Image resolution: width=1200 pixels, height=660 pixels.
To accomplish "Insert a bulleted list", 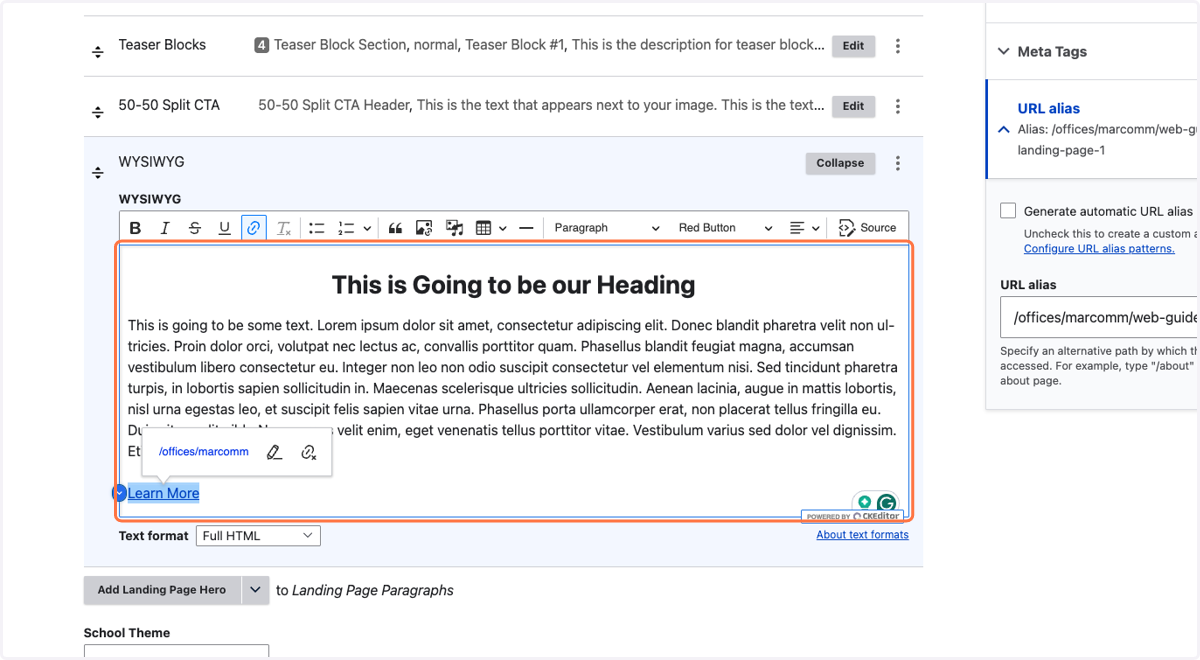I will [x=316, y=228].
